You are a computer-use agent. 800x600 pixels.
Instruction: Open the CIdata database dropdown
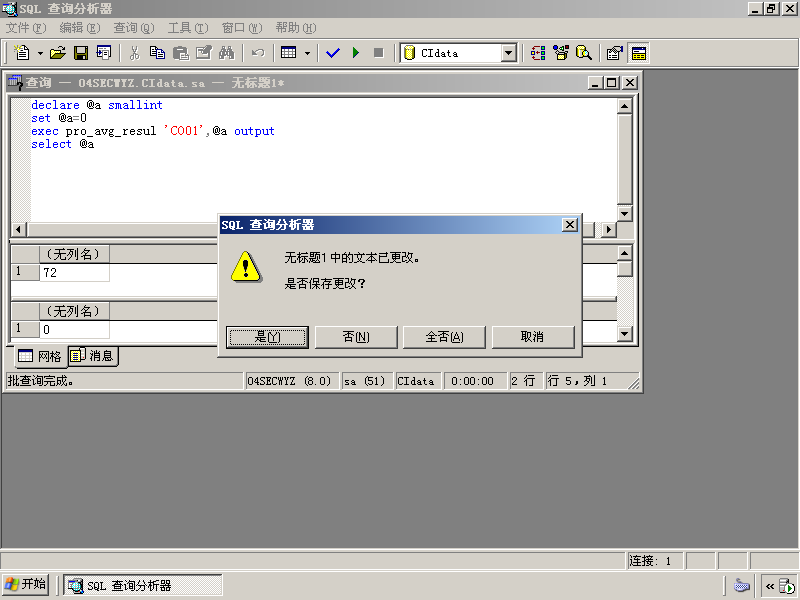(508, 53)
